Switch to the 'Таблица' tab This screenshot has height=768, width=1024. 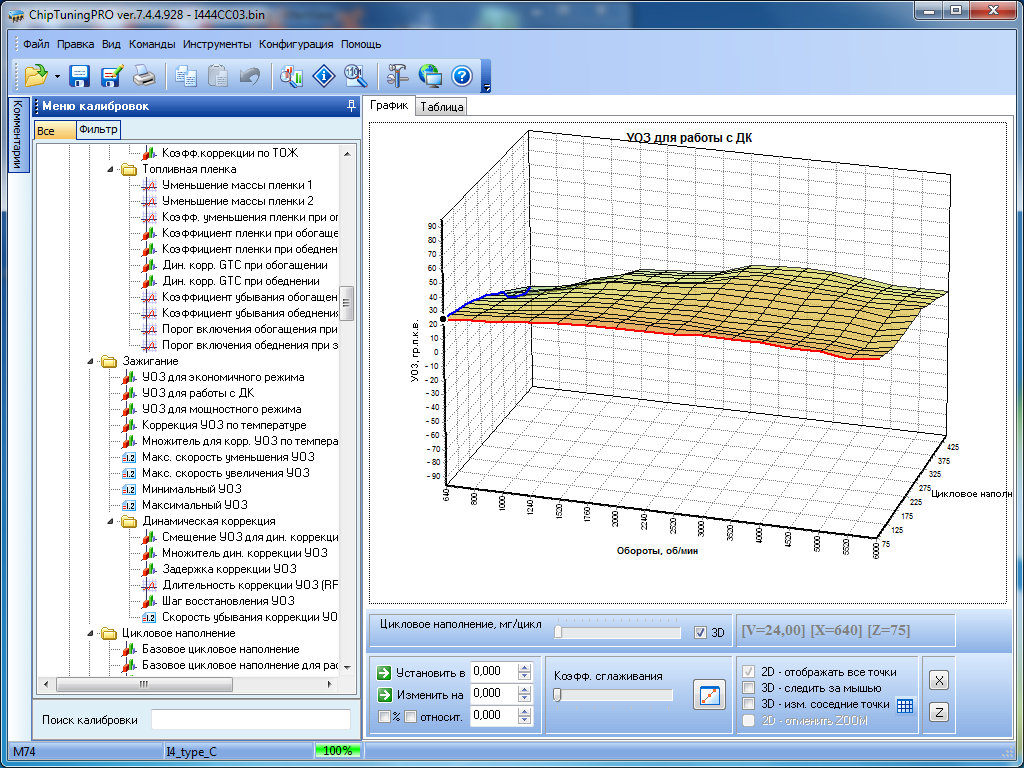[x=441, y=107]
